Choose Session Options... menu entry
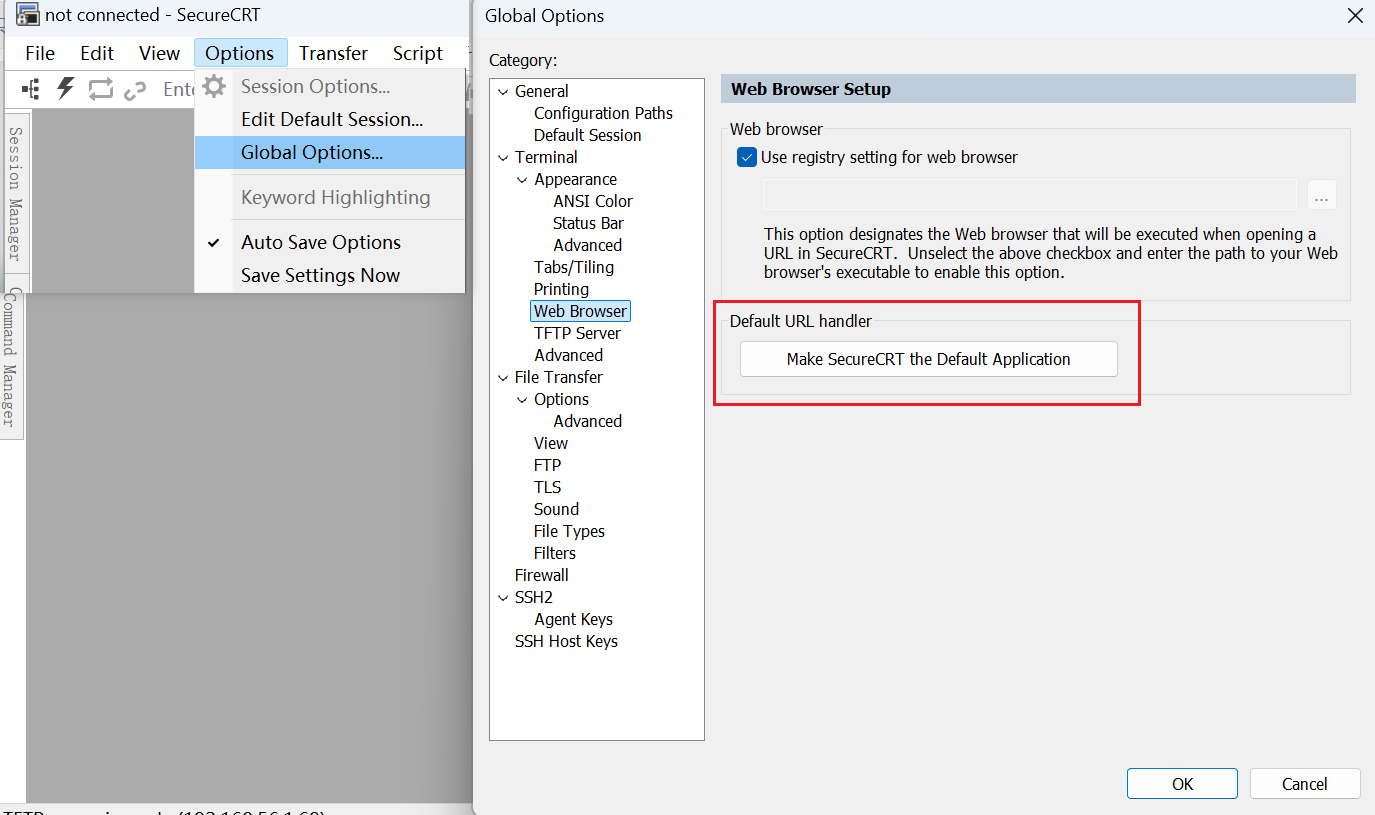 330,86
